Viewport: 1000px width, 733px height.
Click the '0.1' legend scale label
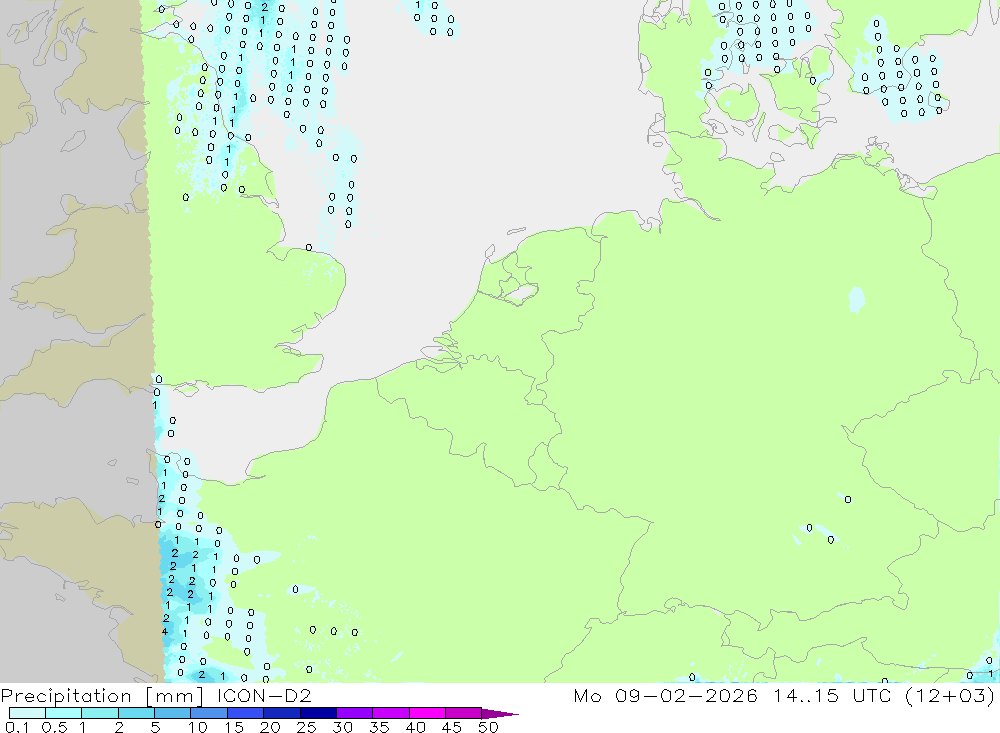[17, 727]
